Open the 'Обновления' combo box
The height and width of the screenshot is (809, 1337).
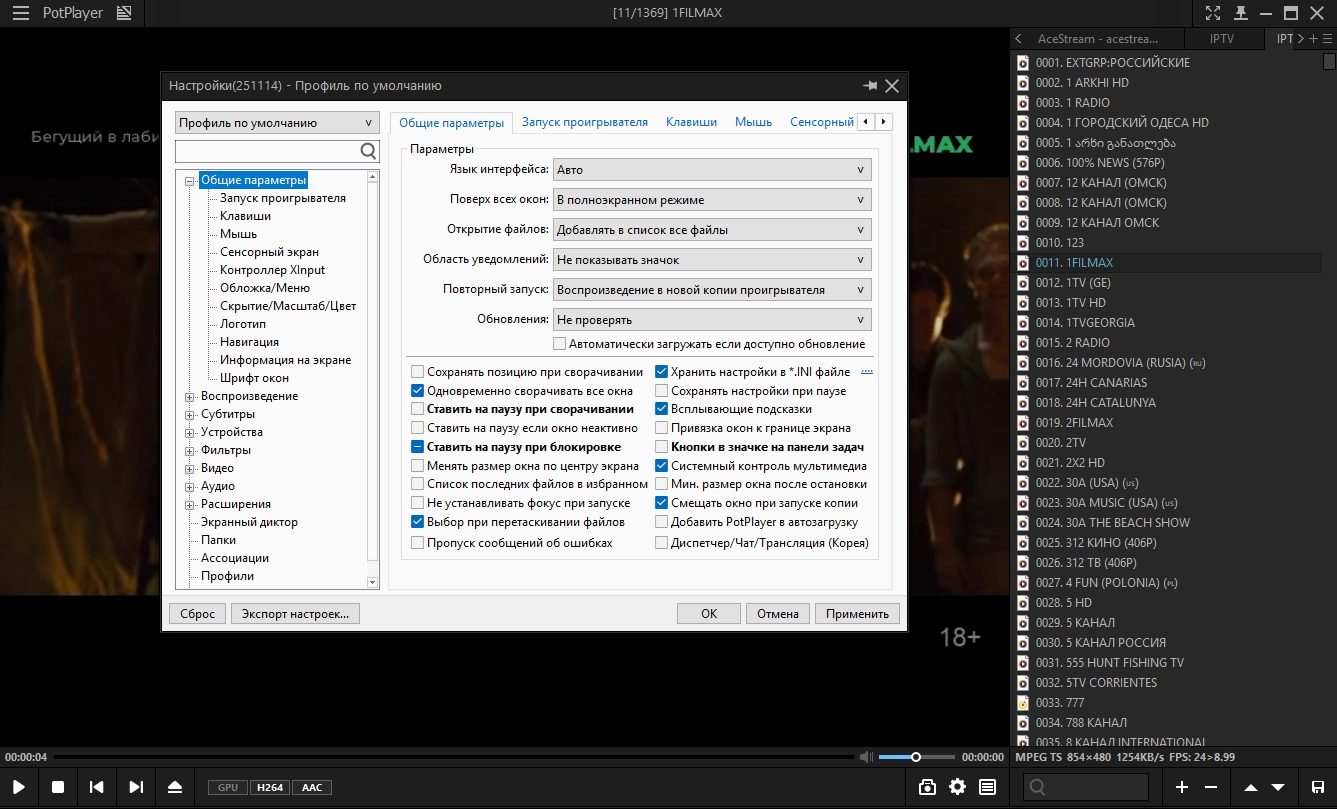coord(712,320)
